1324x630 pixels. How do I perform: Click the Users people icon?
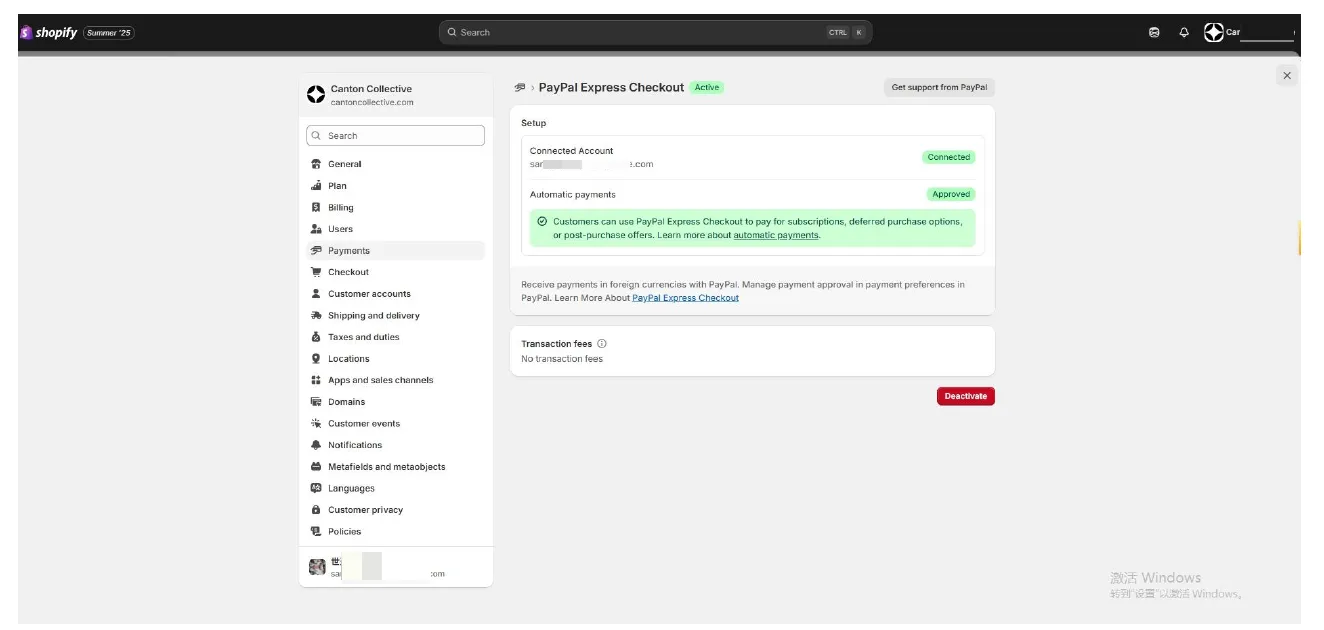[316, 229]
